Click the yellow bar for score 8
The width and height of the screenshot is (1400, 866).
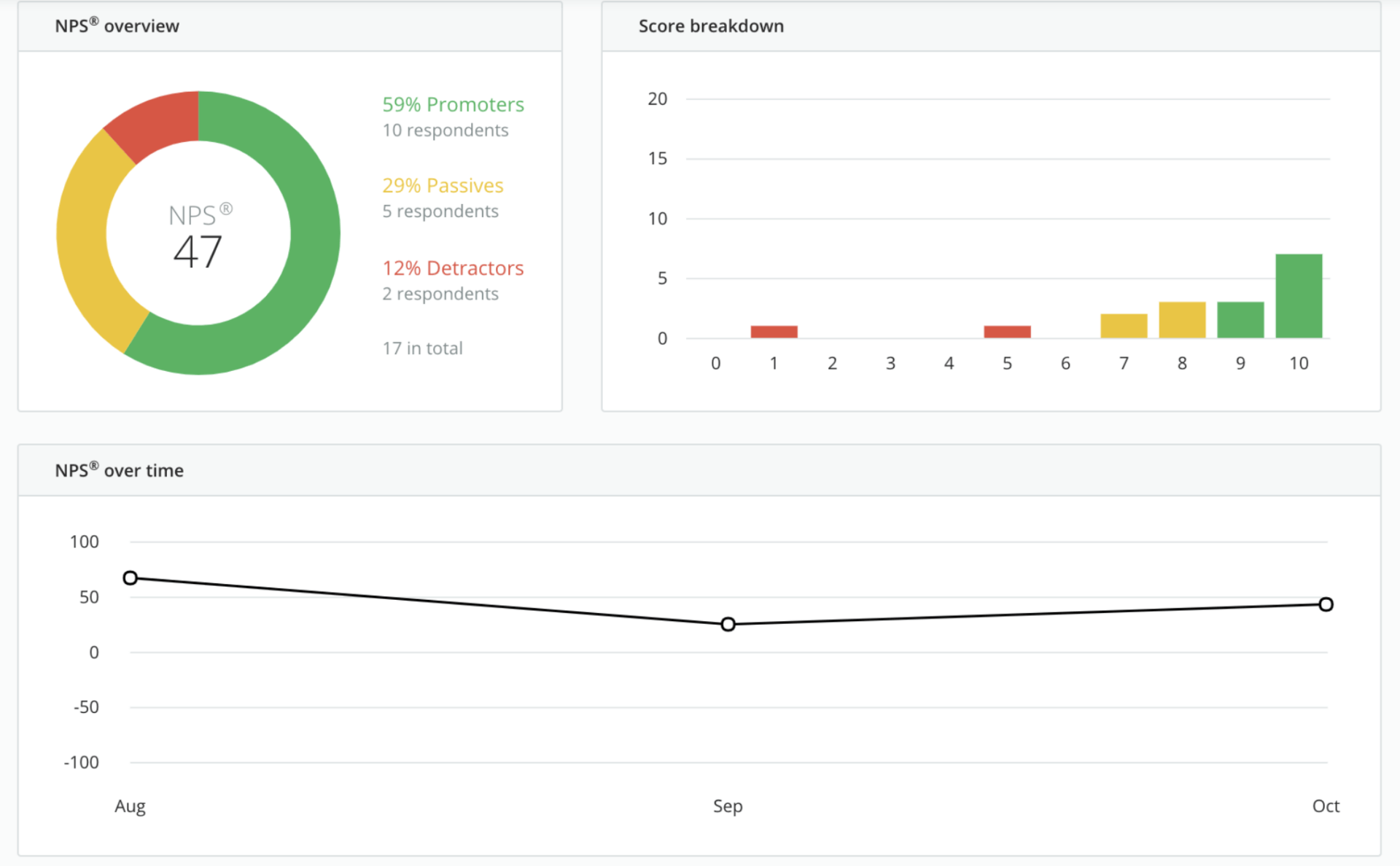(x=1182, y=320)
